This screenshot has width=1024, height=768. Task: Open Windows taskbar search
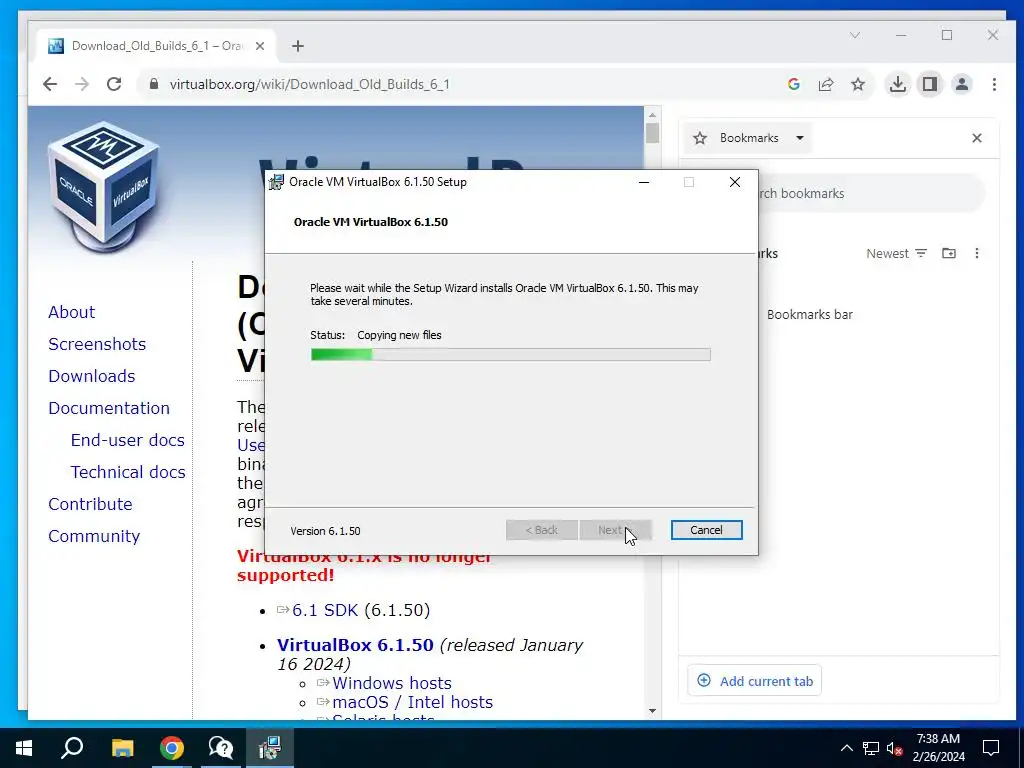pyautogui.click(x=72, y=748)
